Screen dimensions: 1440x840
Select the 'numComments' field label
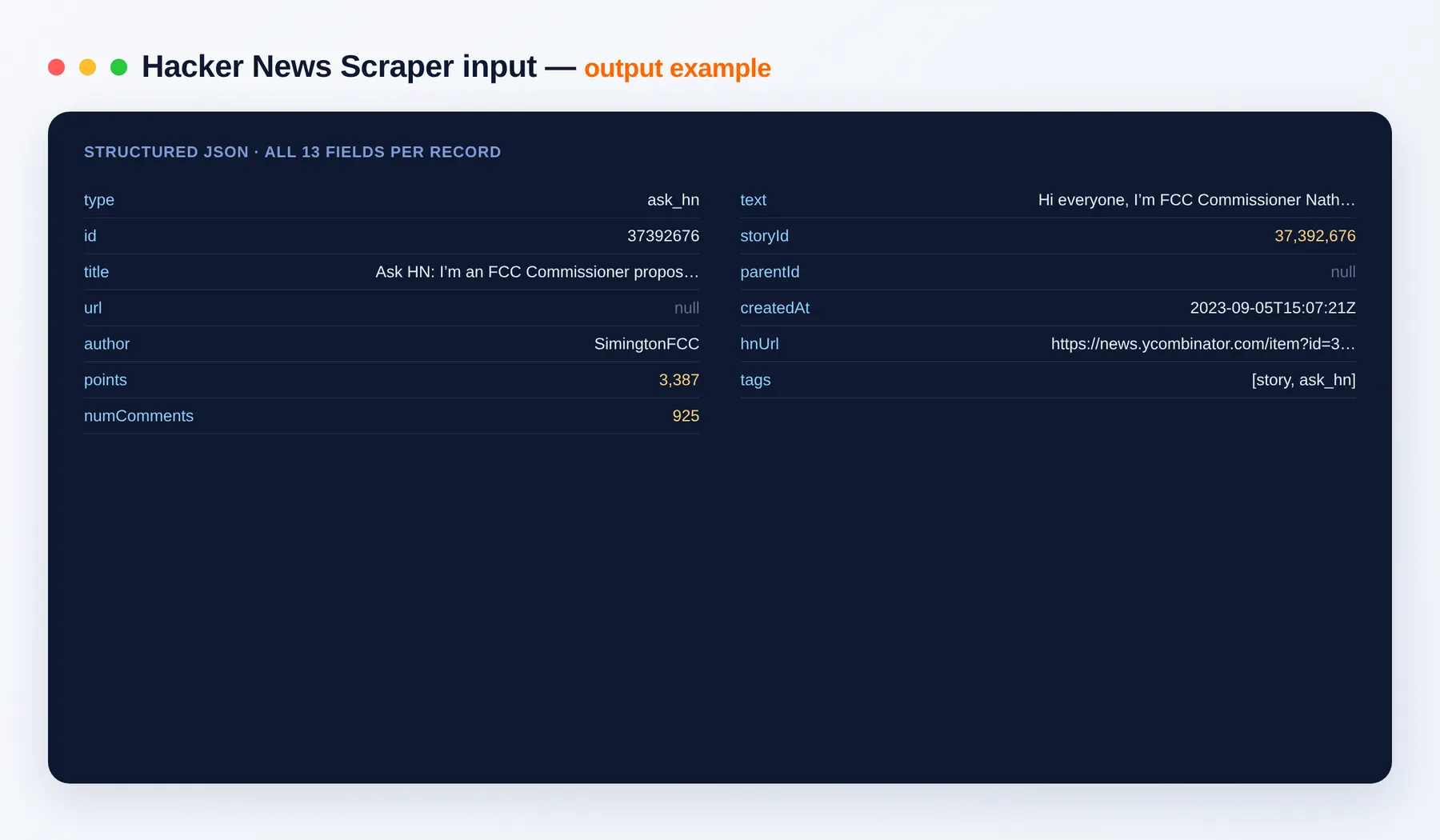[x=139, y=416]
